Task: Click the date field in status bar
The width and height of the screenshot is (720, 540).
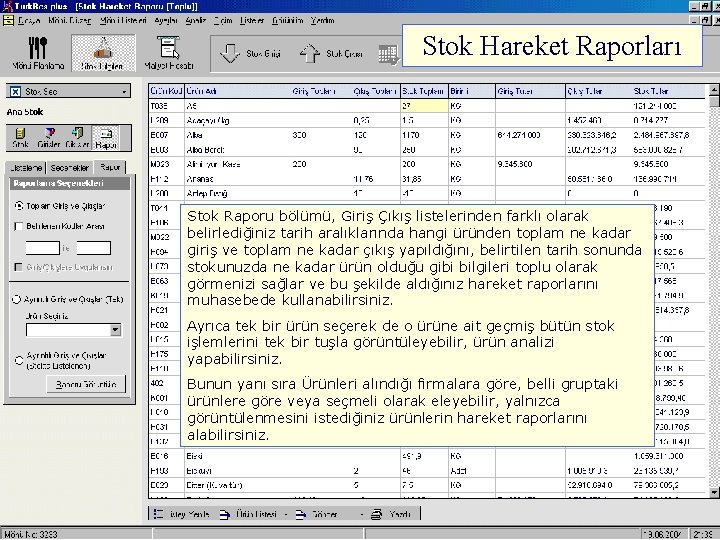Action: [664, 534]
